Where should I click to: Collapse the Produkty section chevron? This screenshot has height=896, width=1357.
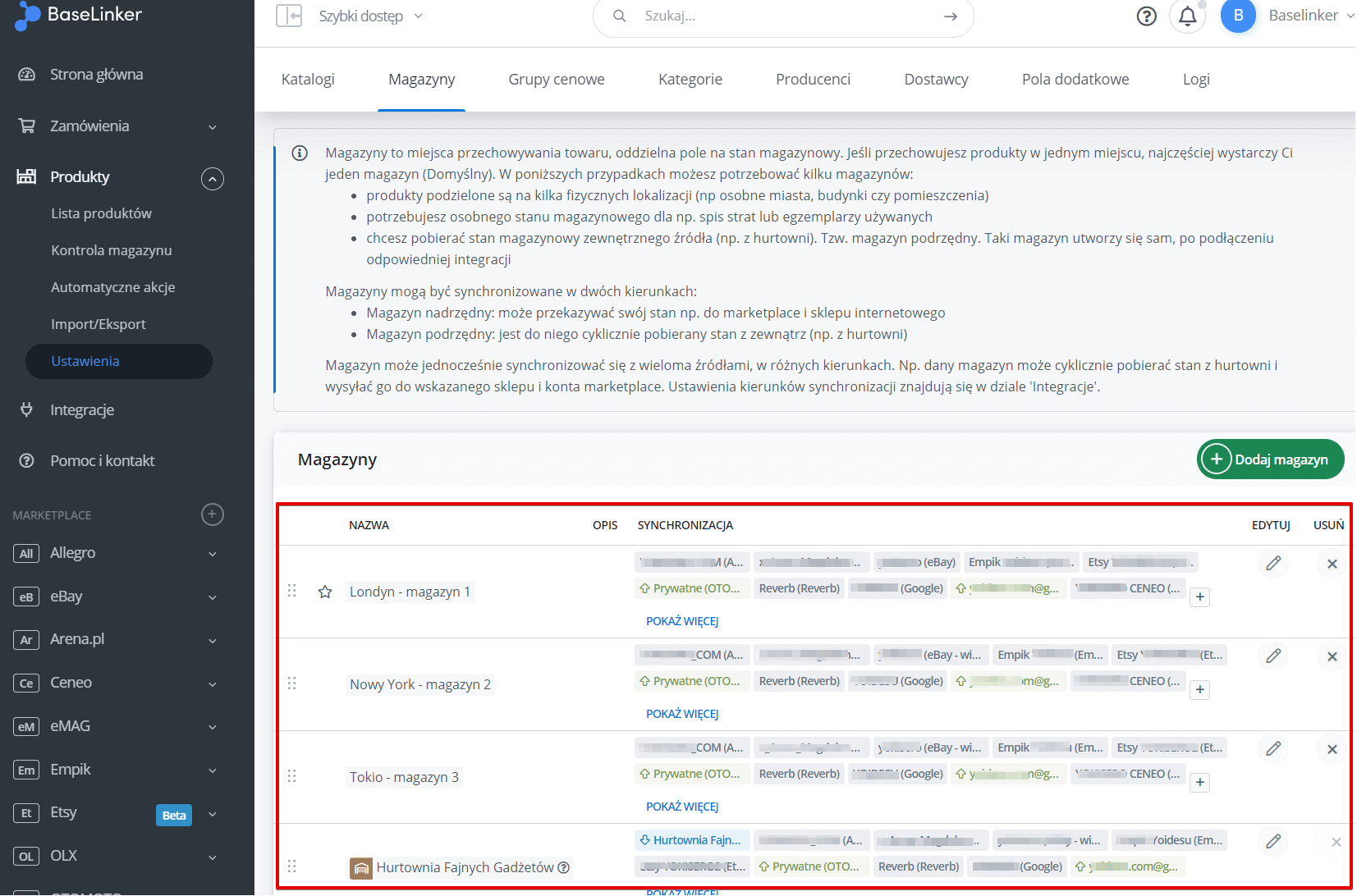[x=213, y=178]
